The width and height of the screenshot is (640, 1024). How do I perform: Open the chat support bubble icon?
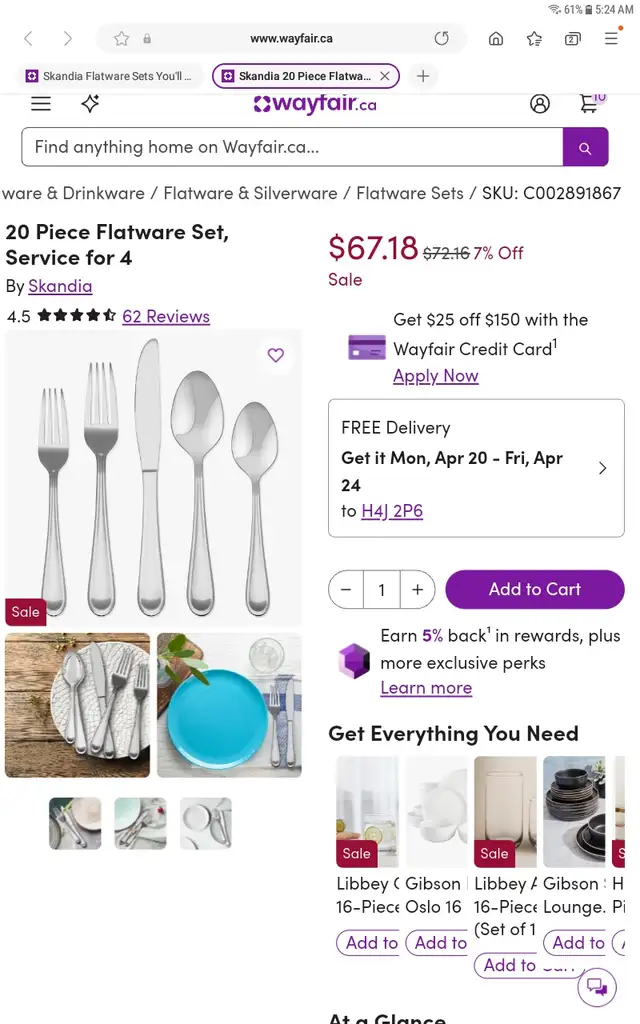click(x=596, y=986)
